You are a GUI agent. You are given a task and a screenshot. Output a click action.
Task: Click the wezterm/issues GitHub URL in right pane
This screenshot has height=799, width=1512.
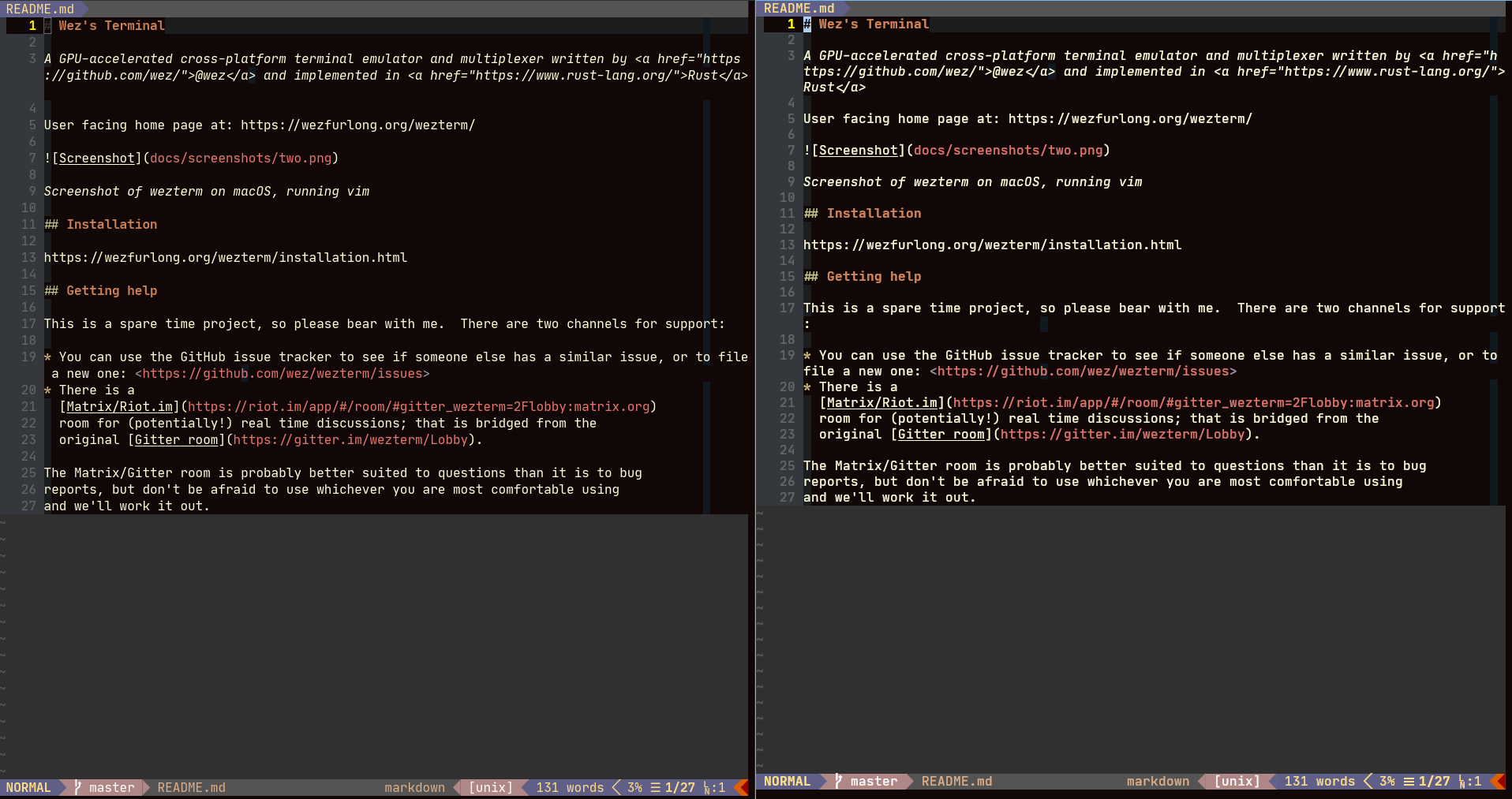[1083, 371]
